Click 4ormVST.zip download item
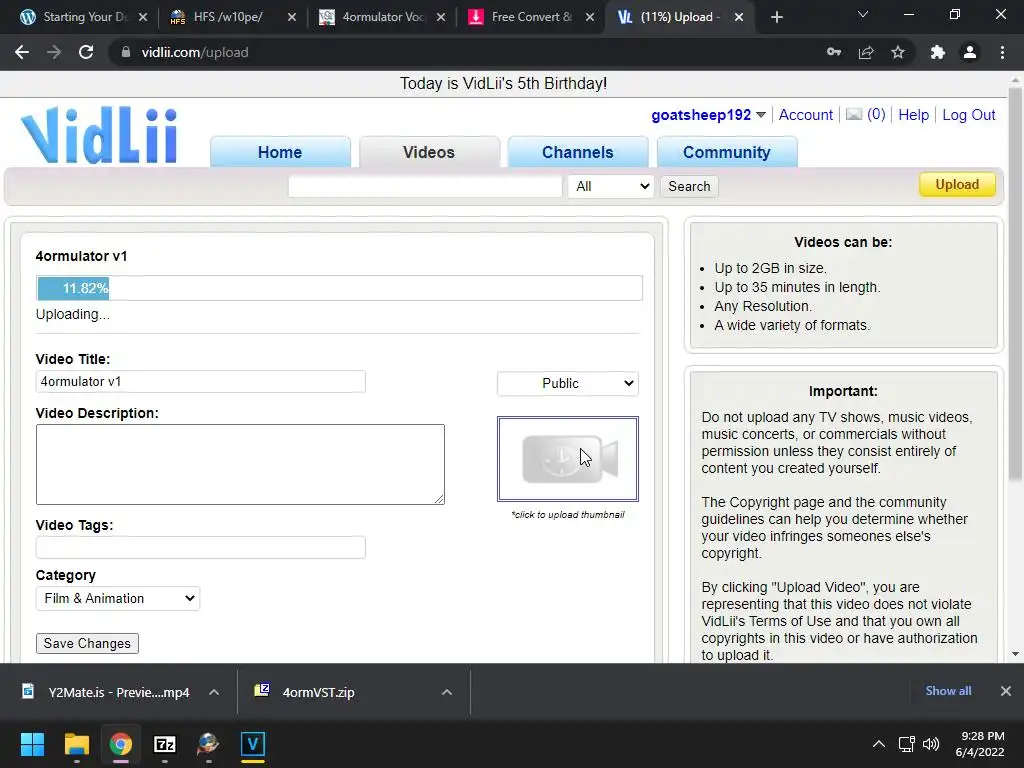Image resolution: width=1024 pixels, height=768 pixels. coord(318,692)
